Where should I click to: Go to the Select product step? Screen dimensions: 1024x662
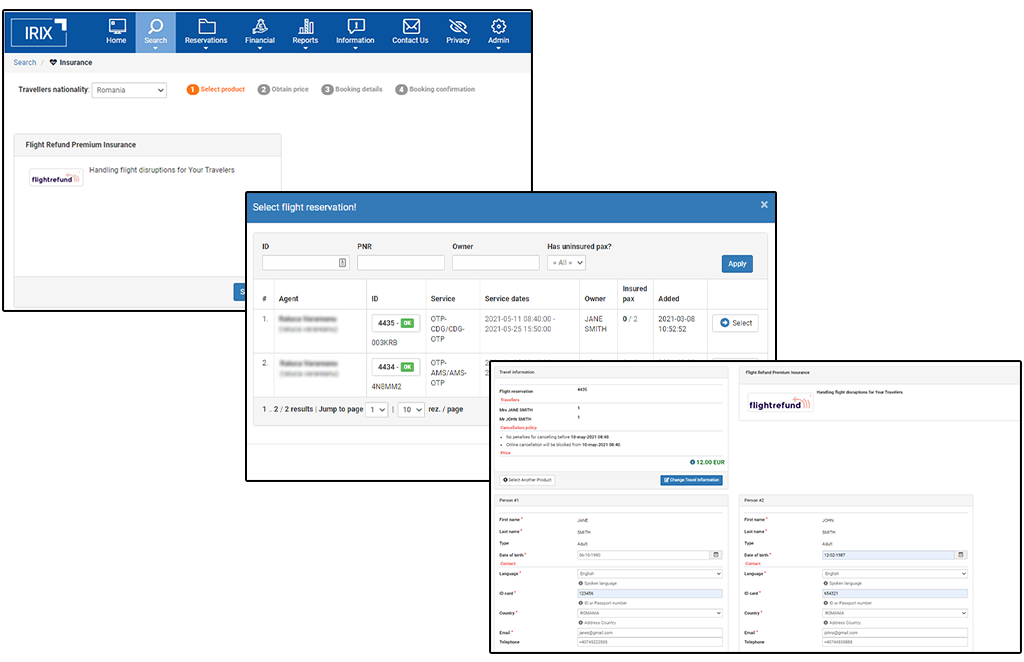pos(216,89)
